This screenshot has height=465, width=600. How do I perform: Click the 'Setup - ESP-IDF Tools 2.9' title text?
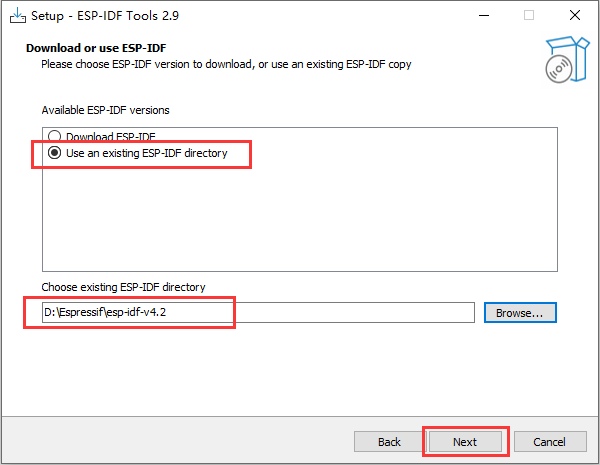click(x=105, y=16)
